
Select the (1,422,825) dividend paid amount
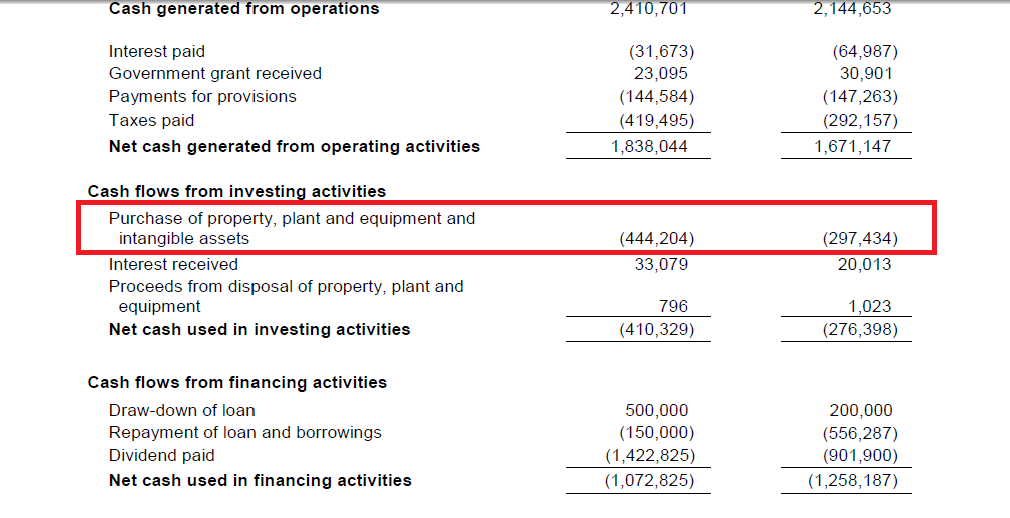point(650,456)
